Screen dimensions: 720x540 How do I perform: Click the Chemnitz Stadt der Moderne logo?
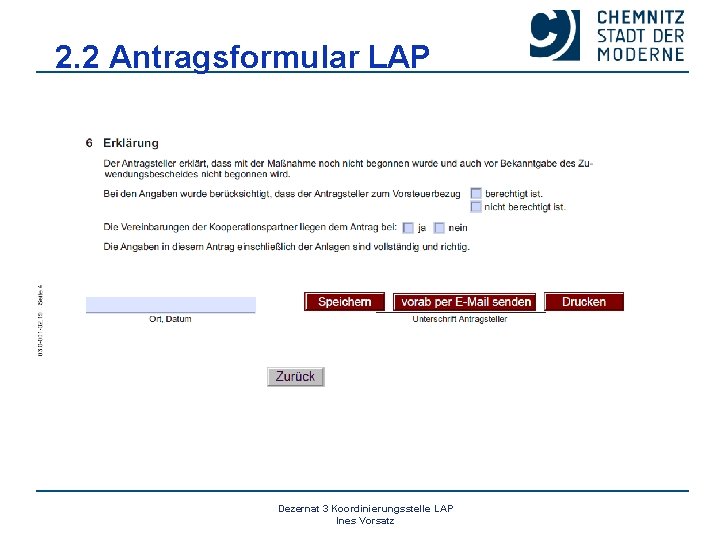(x=607, y=36)
